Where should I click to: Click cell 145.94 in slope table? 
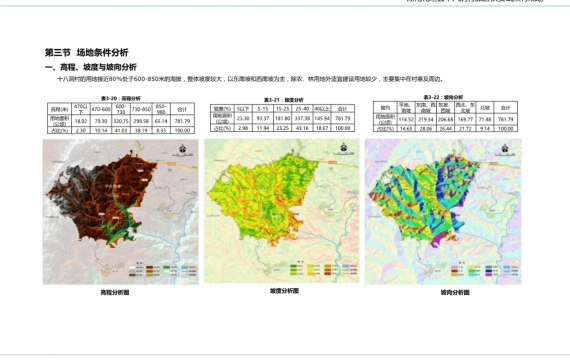322,119
